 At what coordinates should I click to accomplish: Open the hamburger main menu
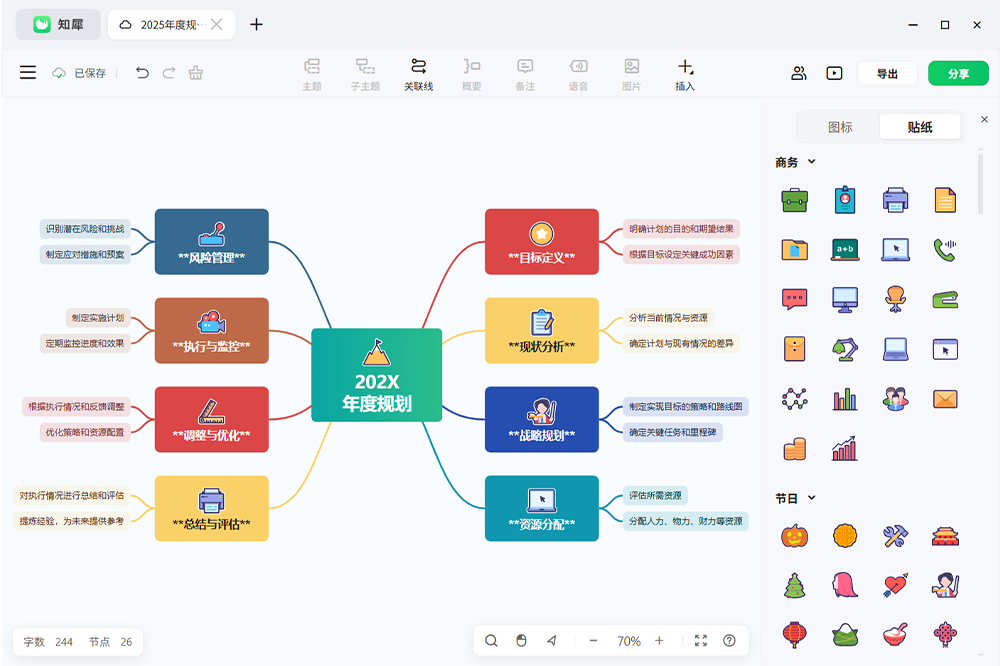coord(28,73)
